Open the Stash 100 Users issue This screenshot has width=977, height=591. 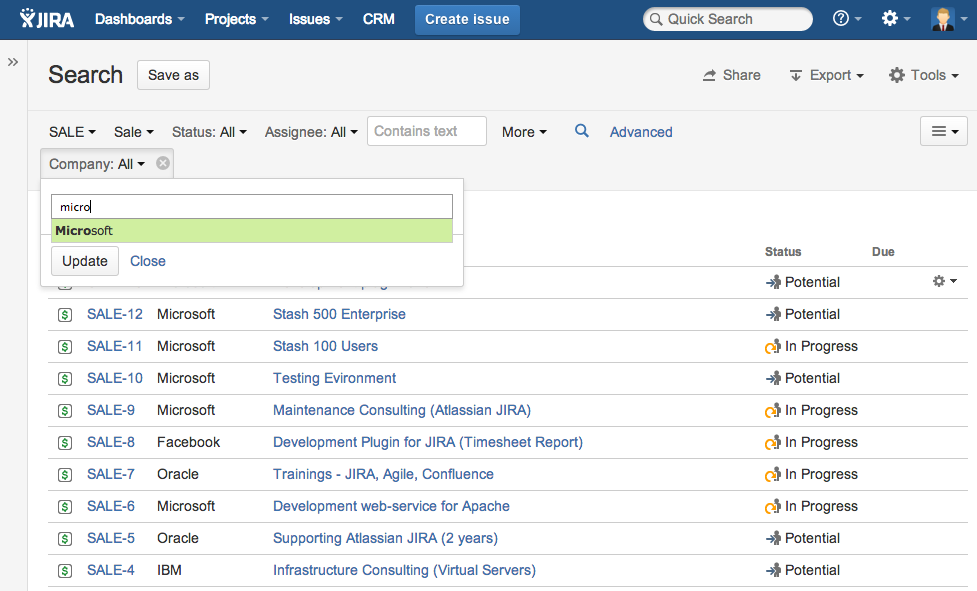(x=325, y=346)
